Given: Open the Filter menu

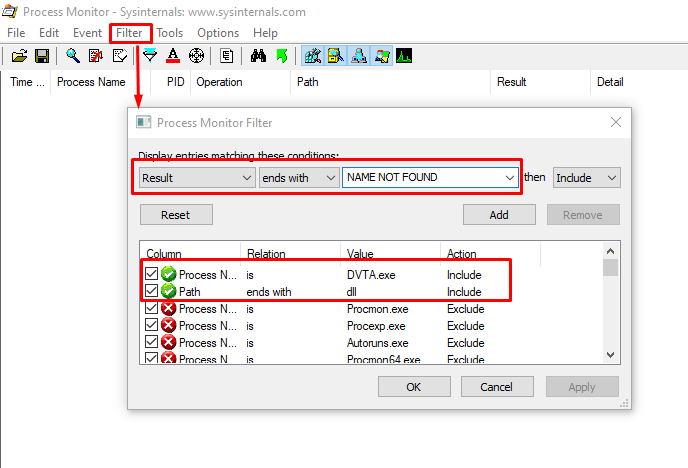Looking at the screenshot, I should pyautogui.click(x=129, y=33).
